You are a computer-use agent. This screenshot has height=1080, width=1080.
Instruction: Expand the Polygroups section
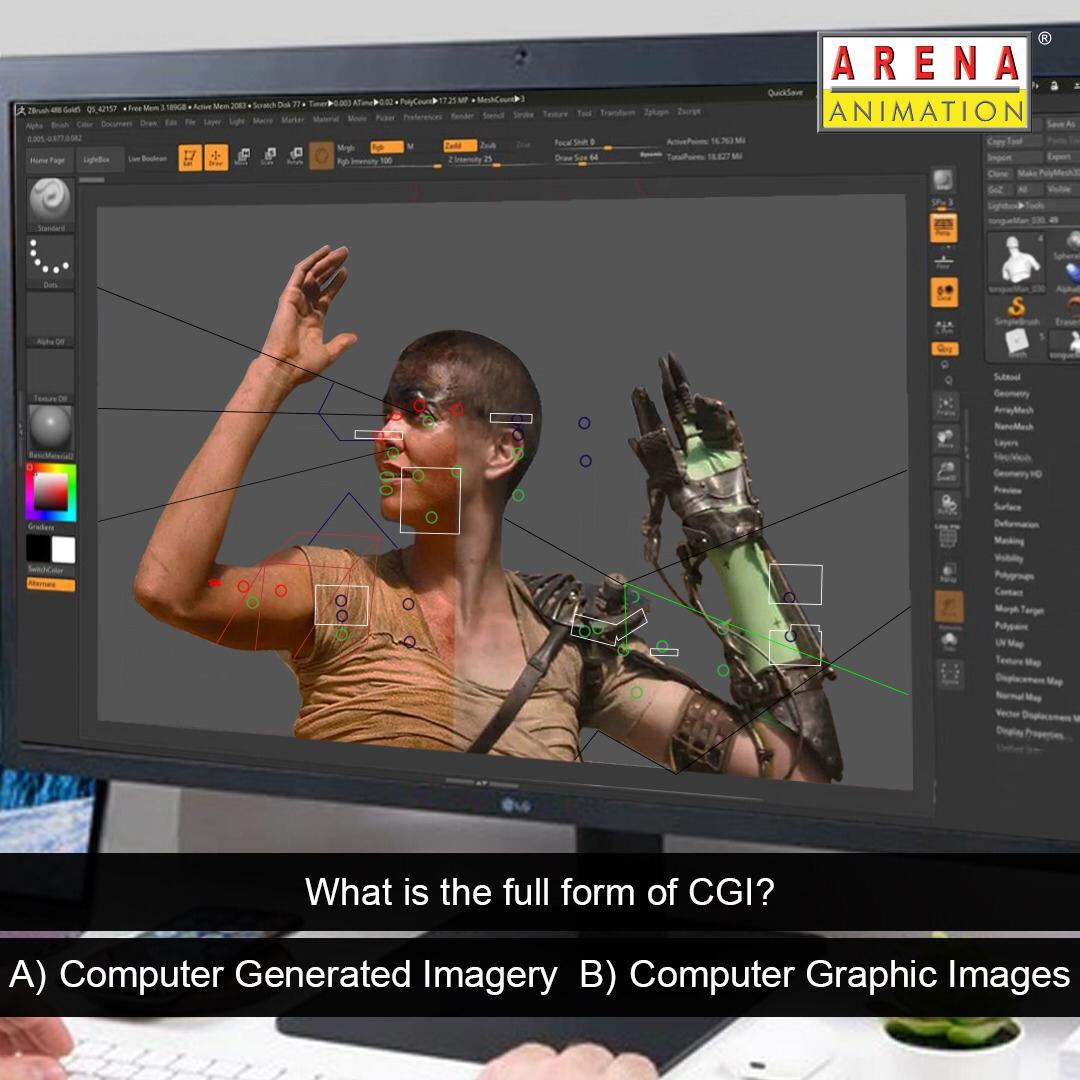pos(1015,574)
